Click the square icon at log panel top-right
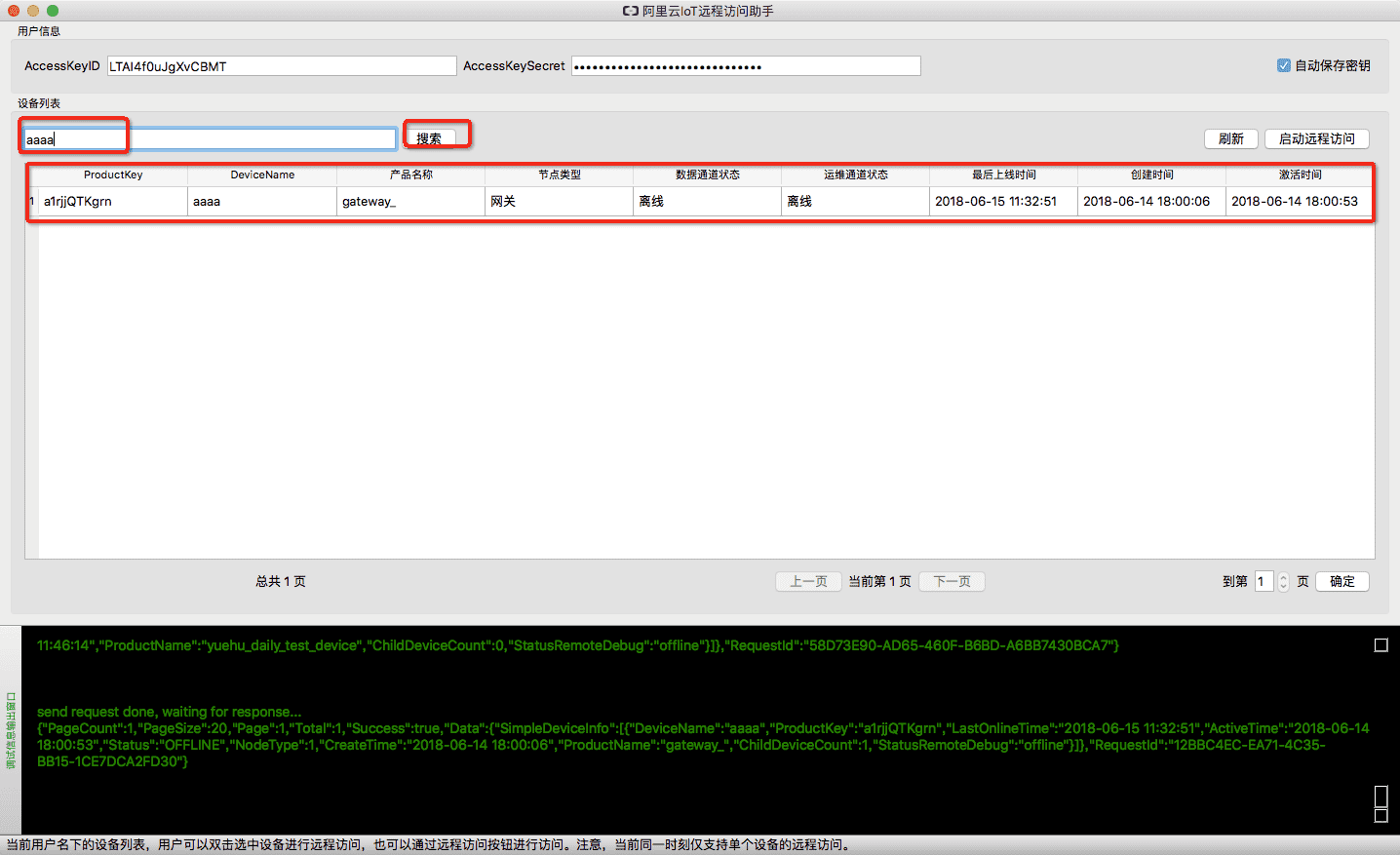 [x=1381, y=645]
